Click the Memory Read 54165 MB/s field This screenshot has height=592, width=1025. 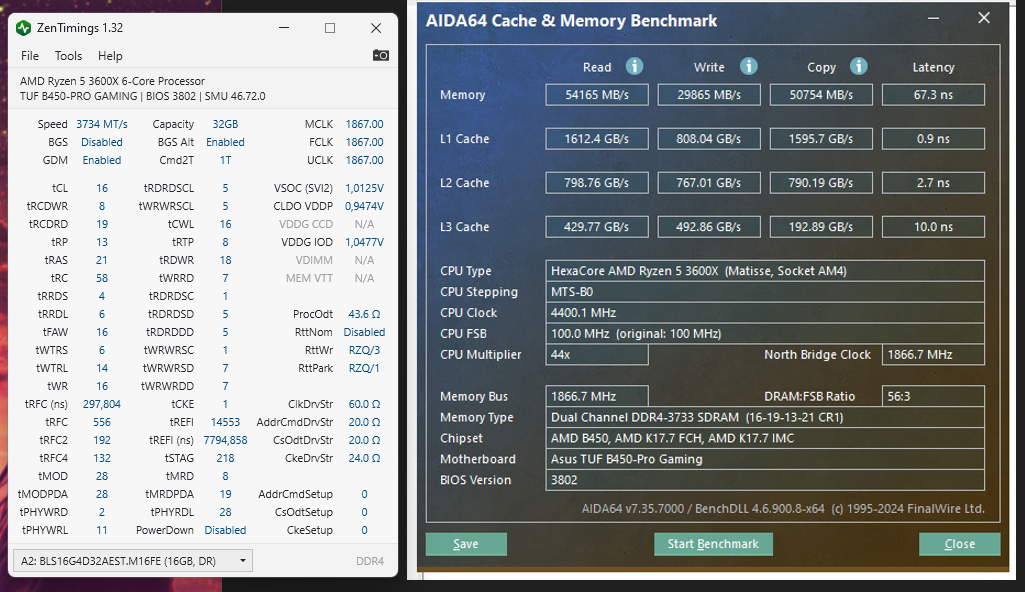coord(597,95)
